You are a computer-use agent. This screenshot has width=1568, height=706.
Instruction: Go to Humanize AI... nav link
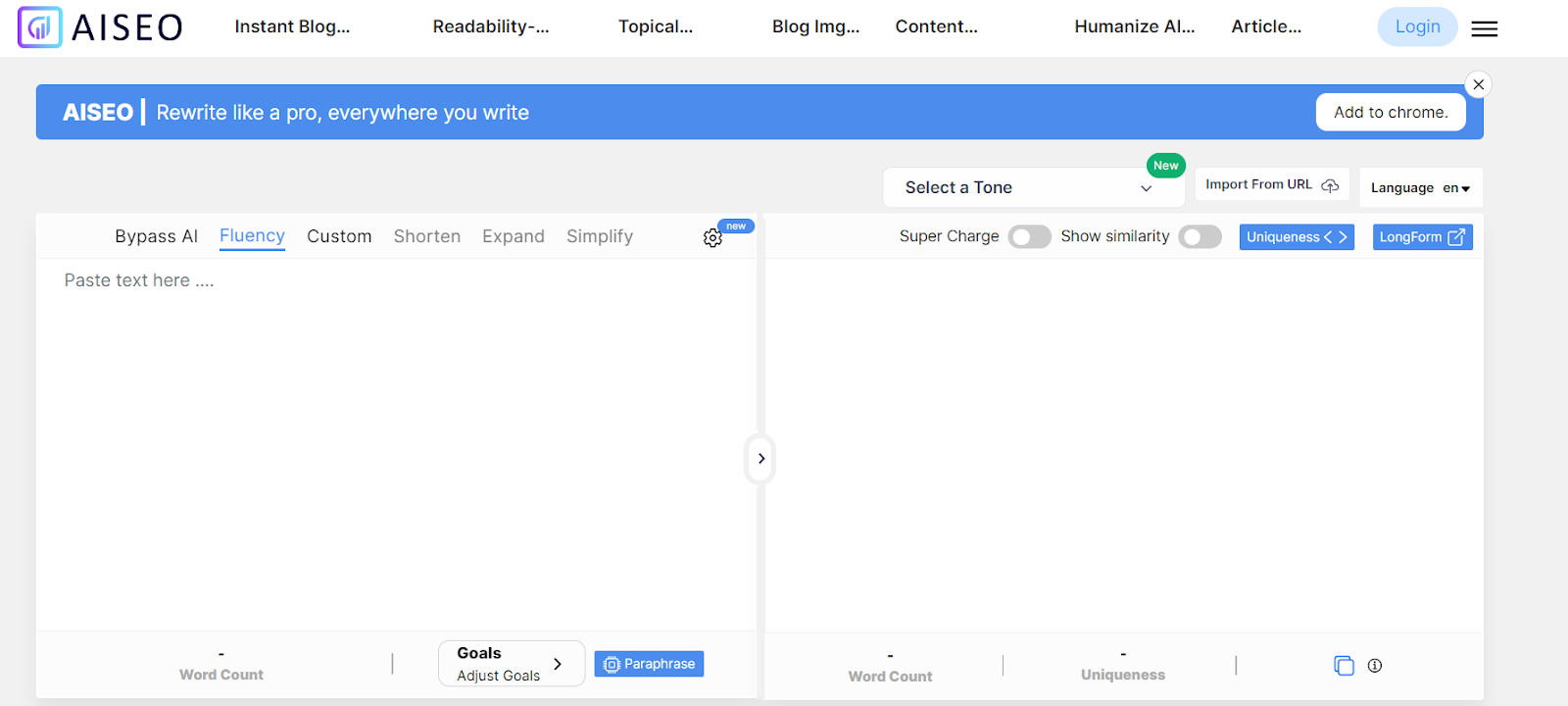click(x=1135, y=26)
